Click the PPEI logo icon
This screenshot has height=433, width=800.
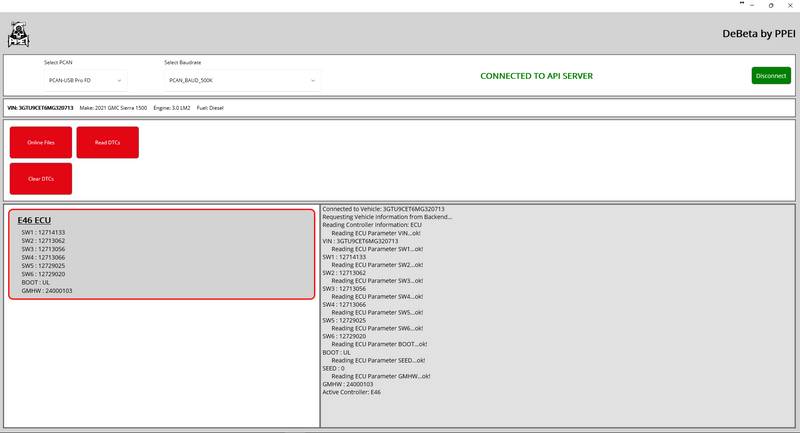click(x=18, y=36)
